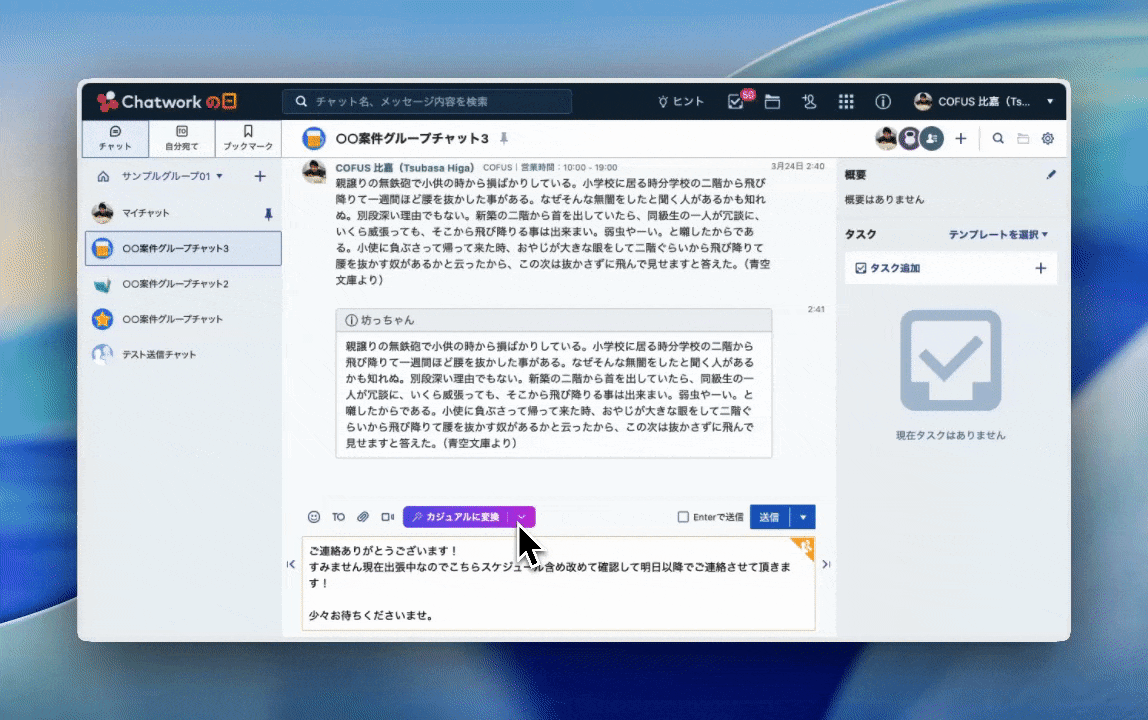Click the Chatwork logo

point(167,101)
